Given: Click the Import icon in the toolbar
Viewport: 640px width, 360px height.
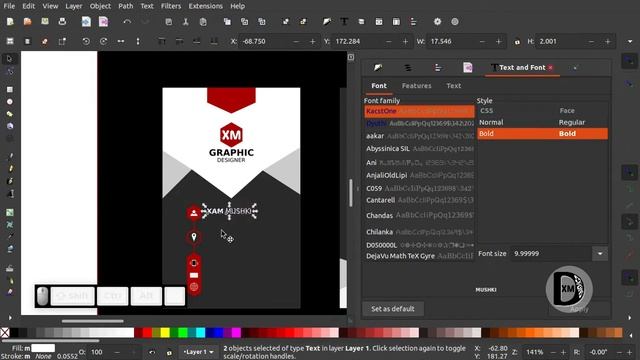Looking at the screenshot, I should coord(86,22).
